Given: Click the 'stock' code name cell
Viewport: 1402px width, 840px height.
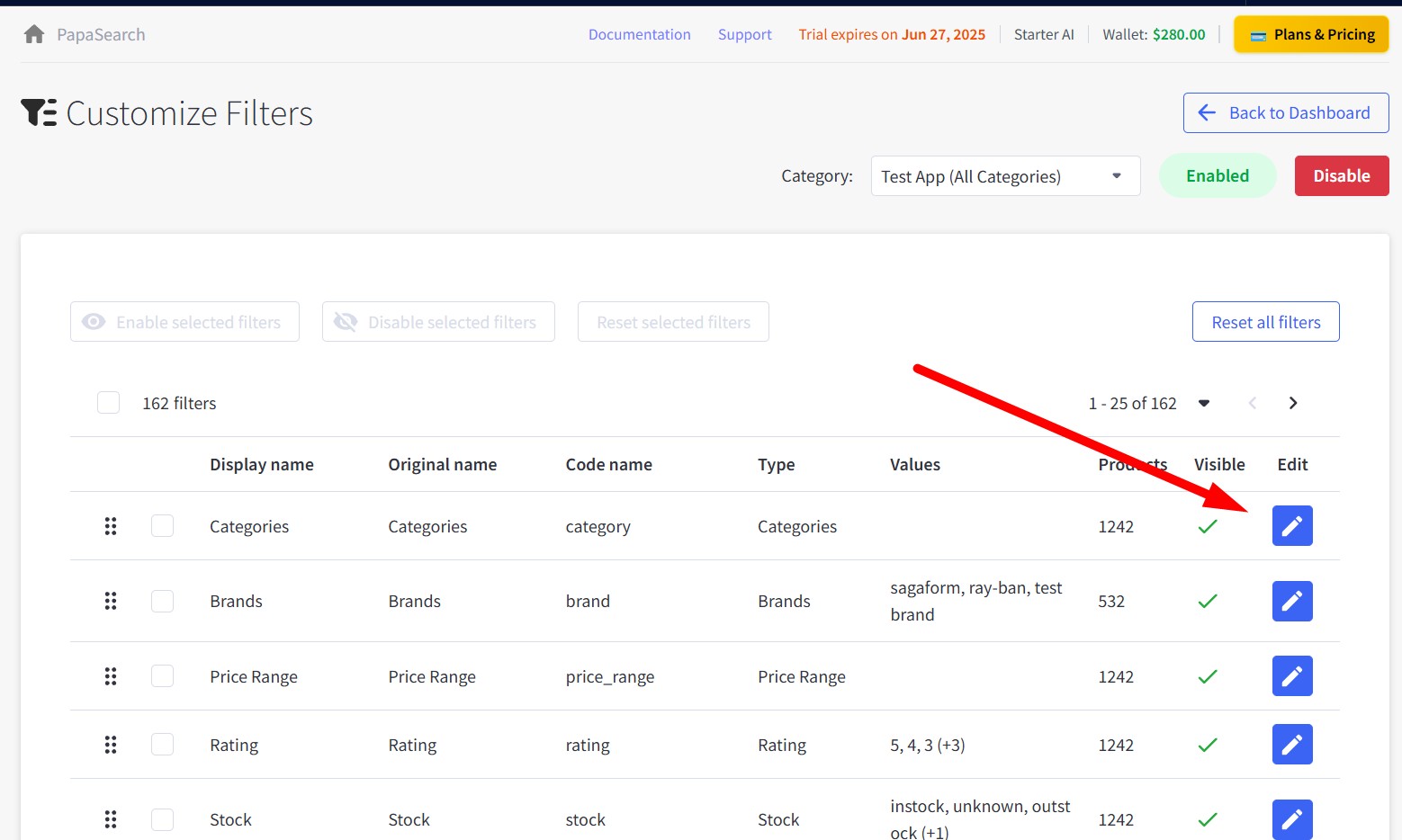Looking at the screenshot, I should pyautogui.click(x=586, y=819).
